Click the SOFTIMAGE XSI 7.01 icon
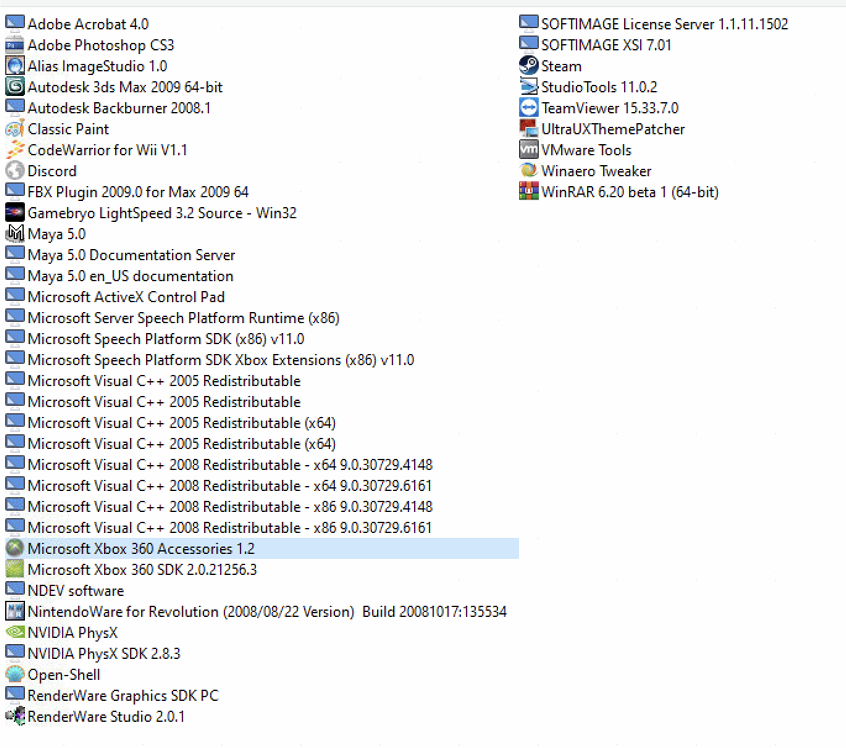Viewport: 846px width, 748px height. point(529,45)
